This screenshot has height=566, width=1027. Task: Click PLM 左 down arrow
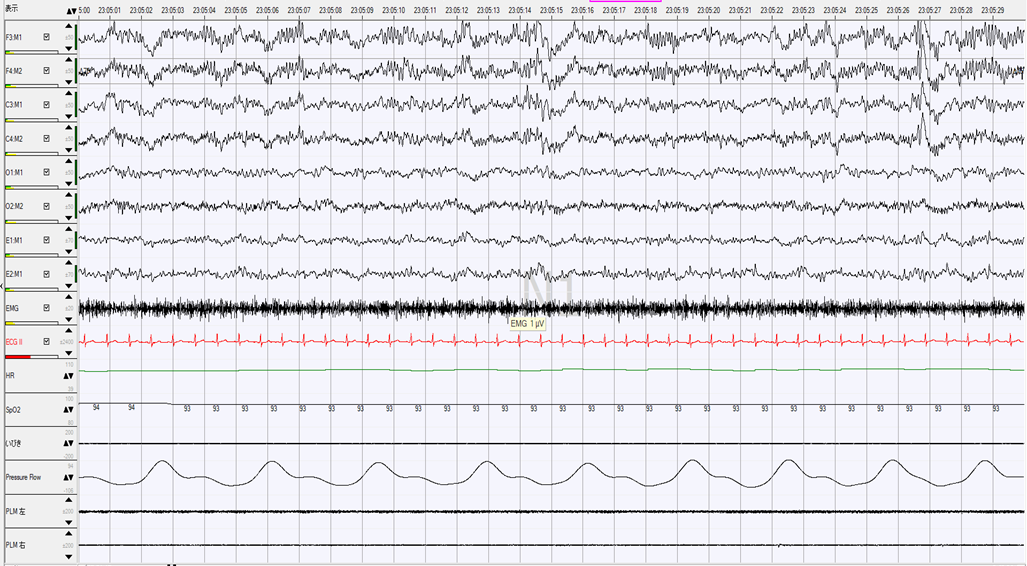click(69, 523)
